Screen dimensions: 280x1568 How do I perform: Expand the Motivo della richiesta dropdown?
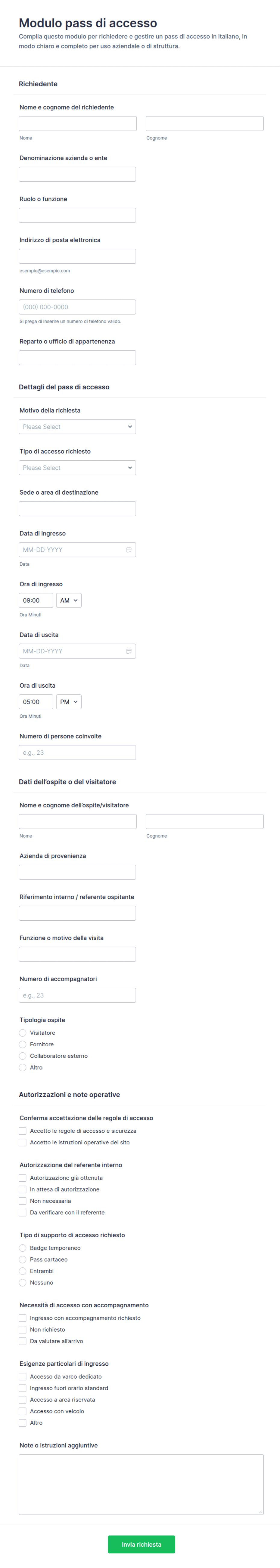pos(77,427)
